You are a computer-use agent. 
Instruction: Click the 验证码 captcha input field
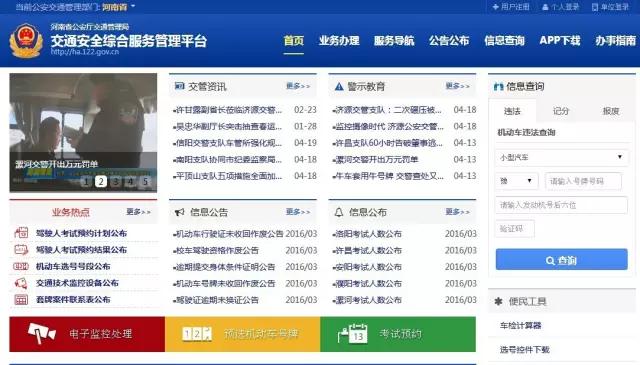click(x=515, y=229)
